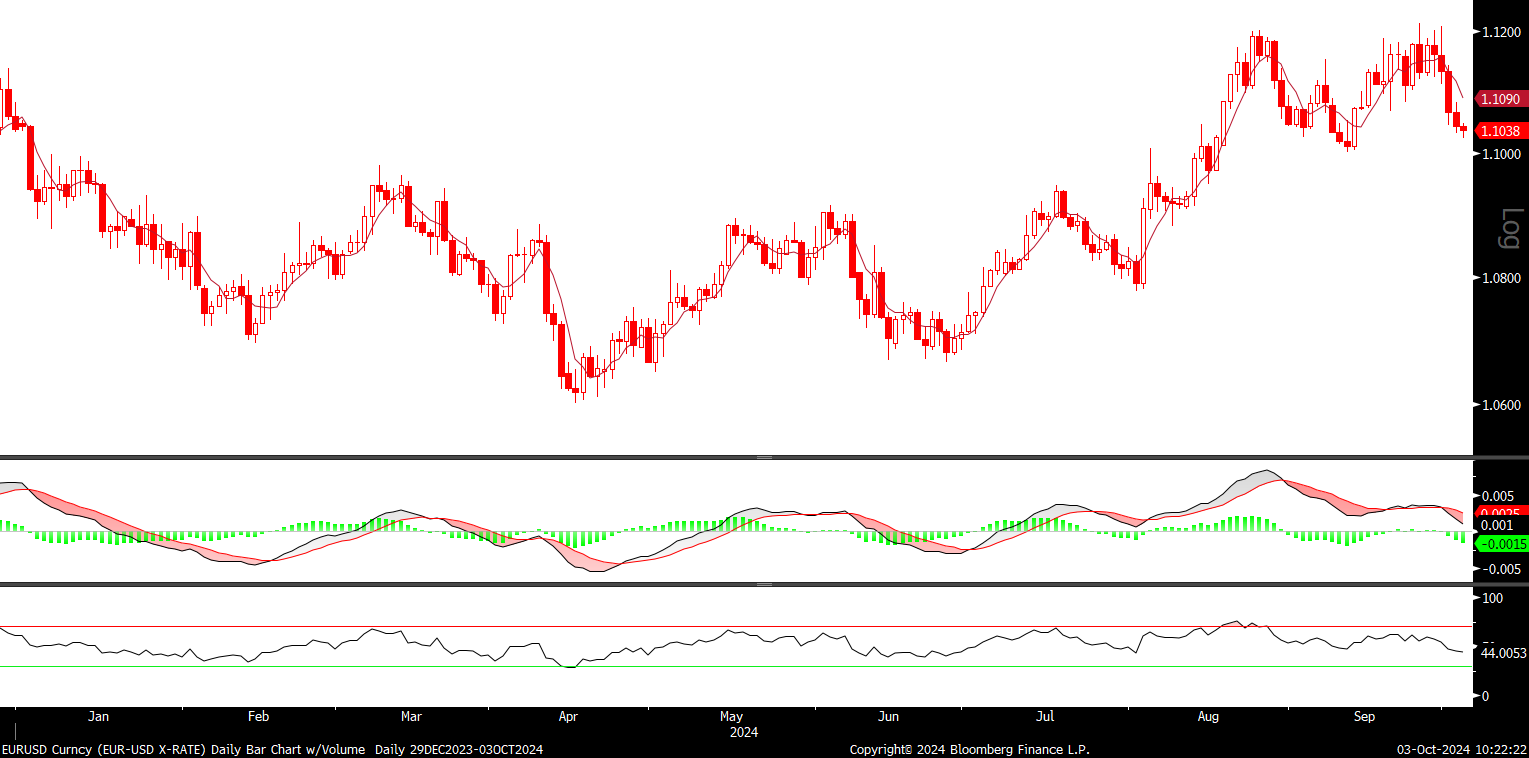This screenshot has width=1529, height=758.
Task: Click the Apr month label on time axis
Action: coord(568,717)
